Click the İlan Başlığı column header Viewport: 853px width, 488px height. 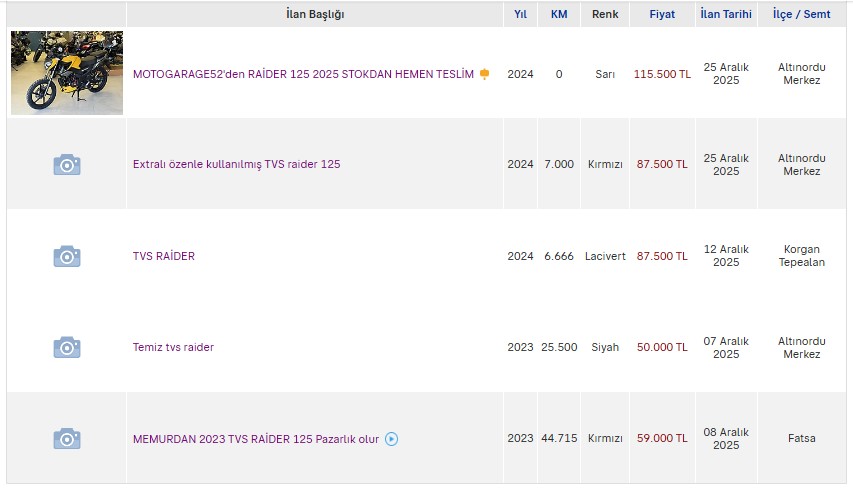point(315,14)
